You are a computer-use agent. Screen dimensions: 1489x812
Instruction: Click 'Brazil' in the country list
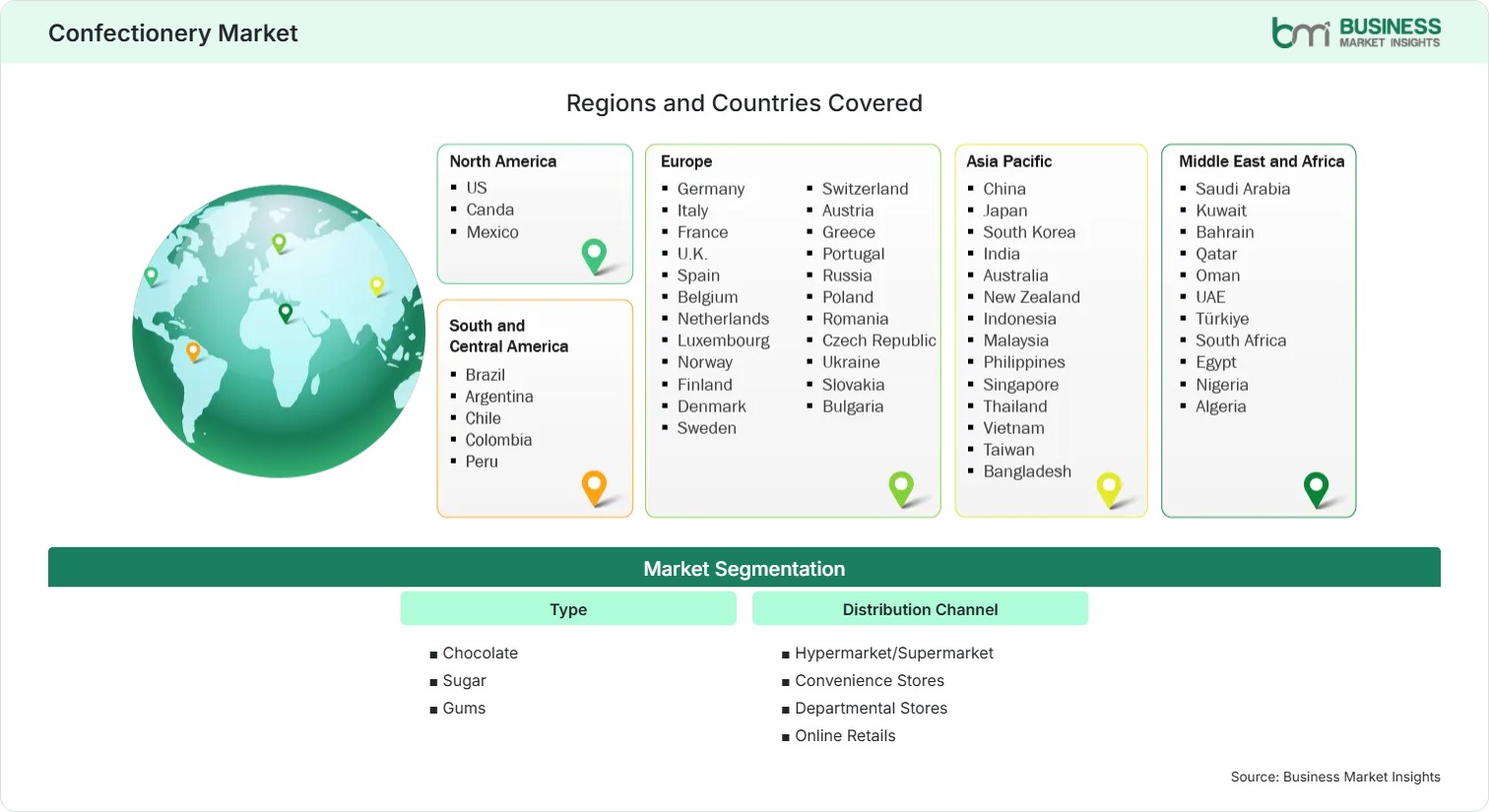pos(486,375)
